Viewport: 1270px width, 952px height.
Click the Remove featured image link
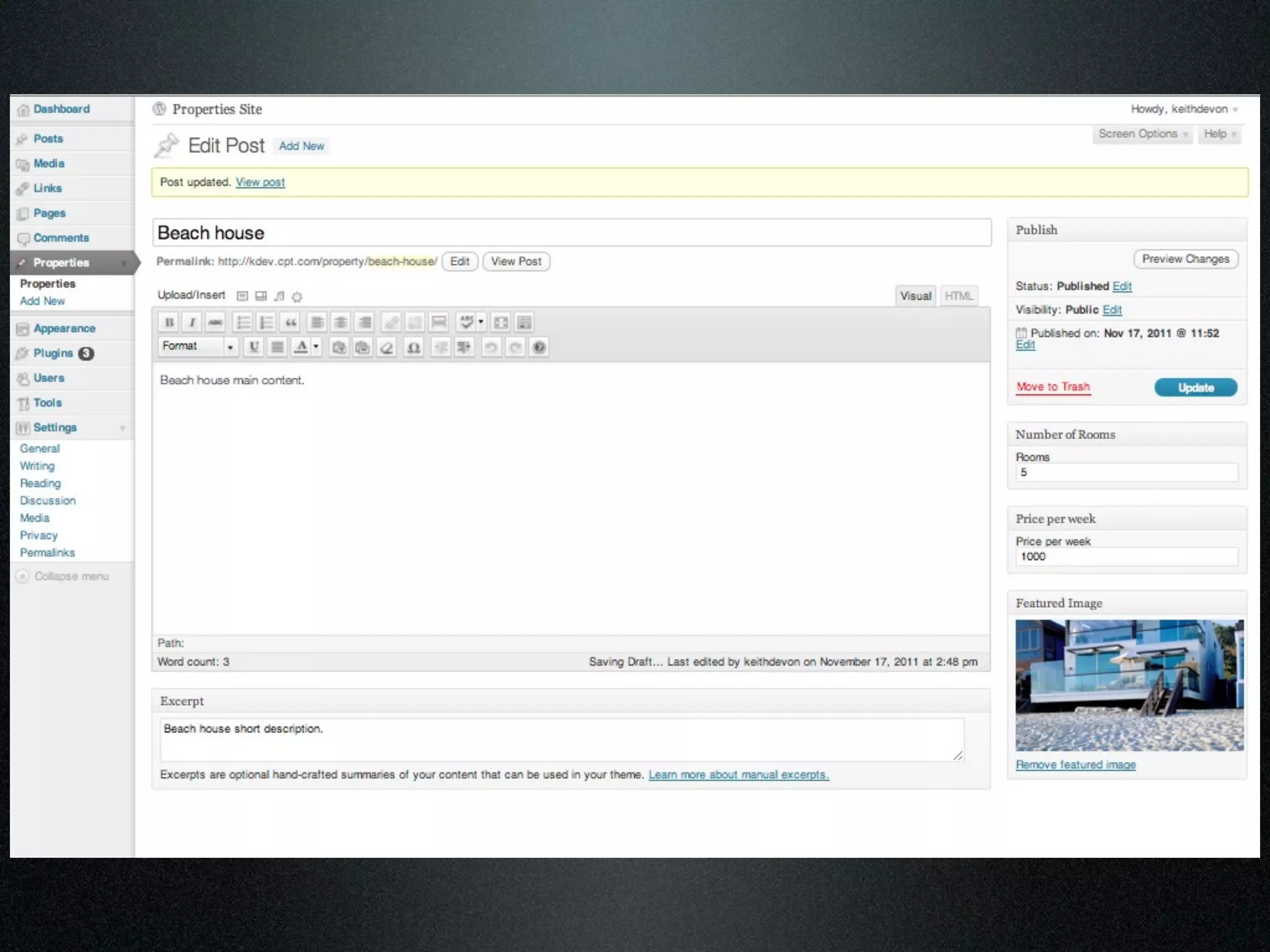tap(1075, 765)
